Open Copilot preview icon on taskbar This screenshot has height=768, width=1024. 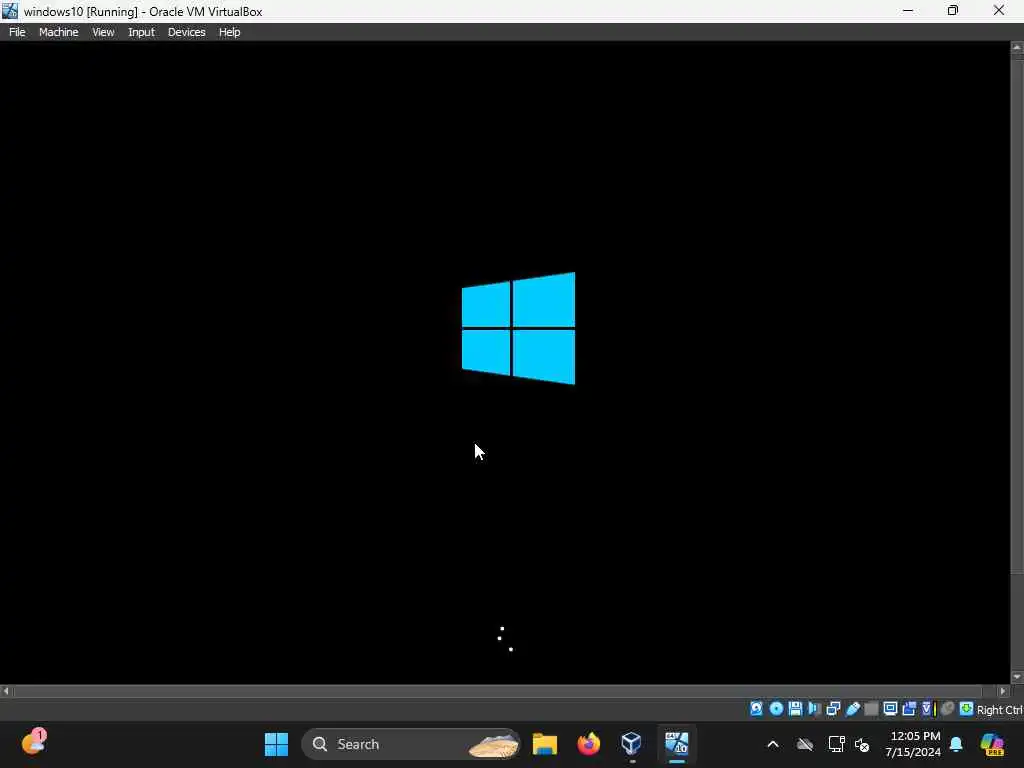(992, 744)
